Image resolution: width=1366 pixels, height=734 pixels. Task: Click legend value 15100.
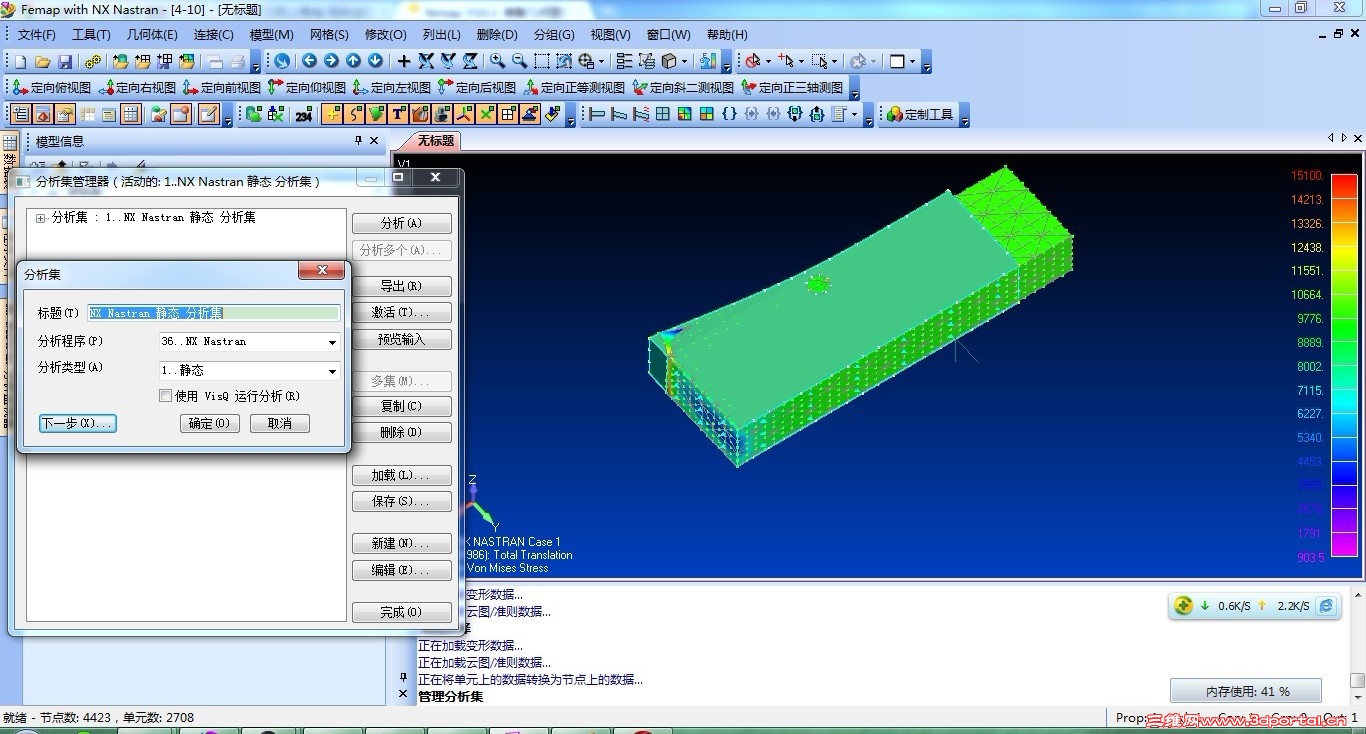(x=1307, y=176)
